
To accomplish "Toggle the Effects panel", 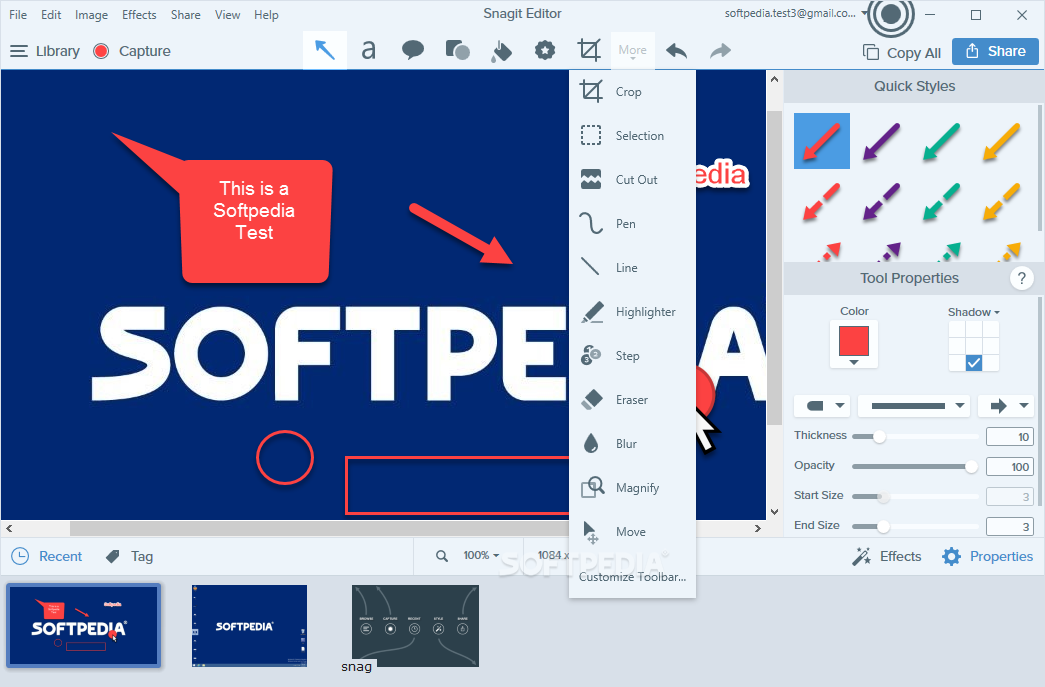I will pyautogui.click(x=887, y=556).
